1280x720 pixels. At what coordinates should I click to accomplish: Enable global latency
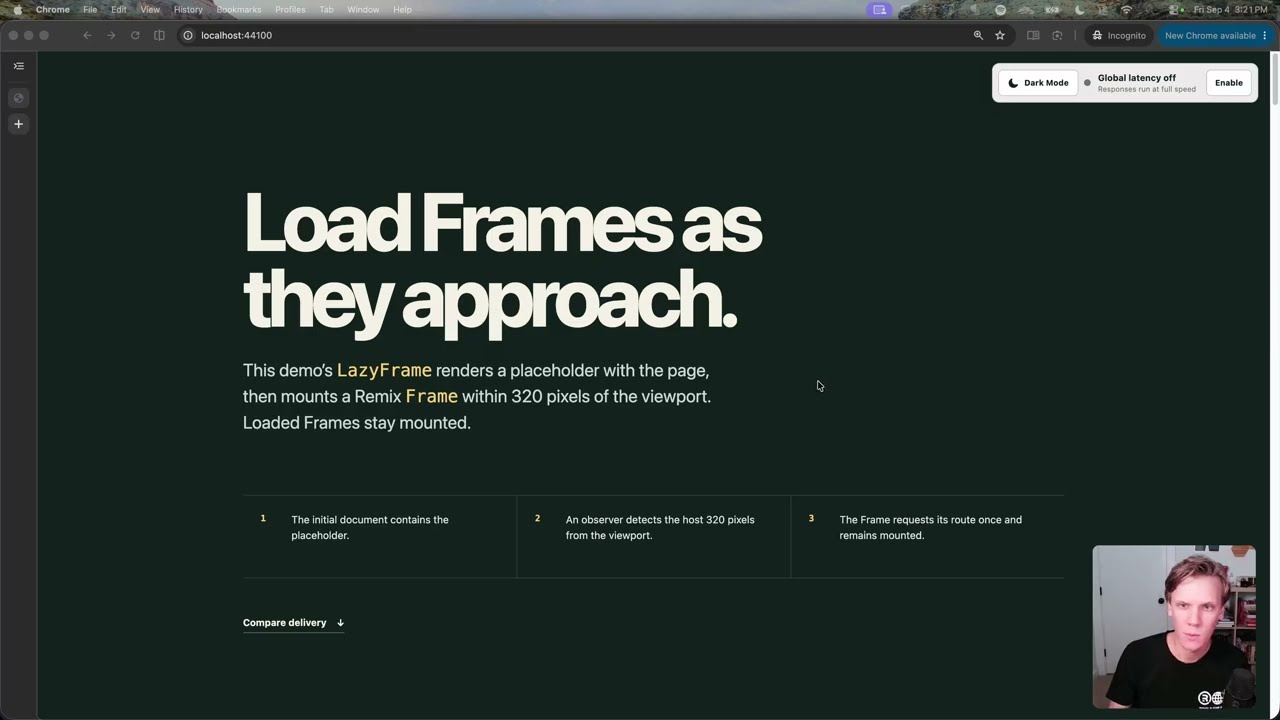(x=1229, y=83)
